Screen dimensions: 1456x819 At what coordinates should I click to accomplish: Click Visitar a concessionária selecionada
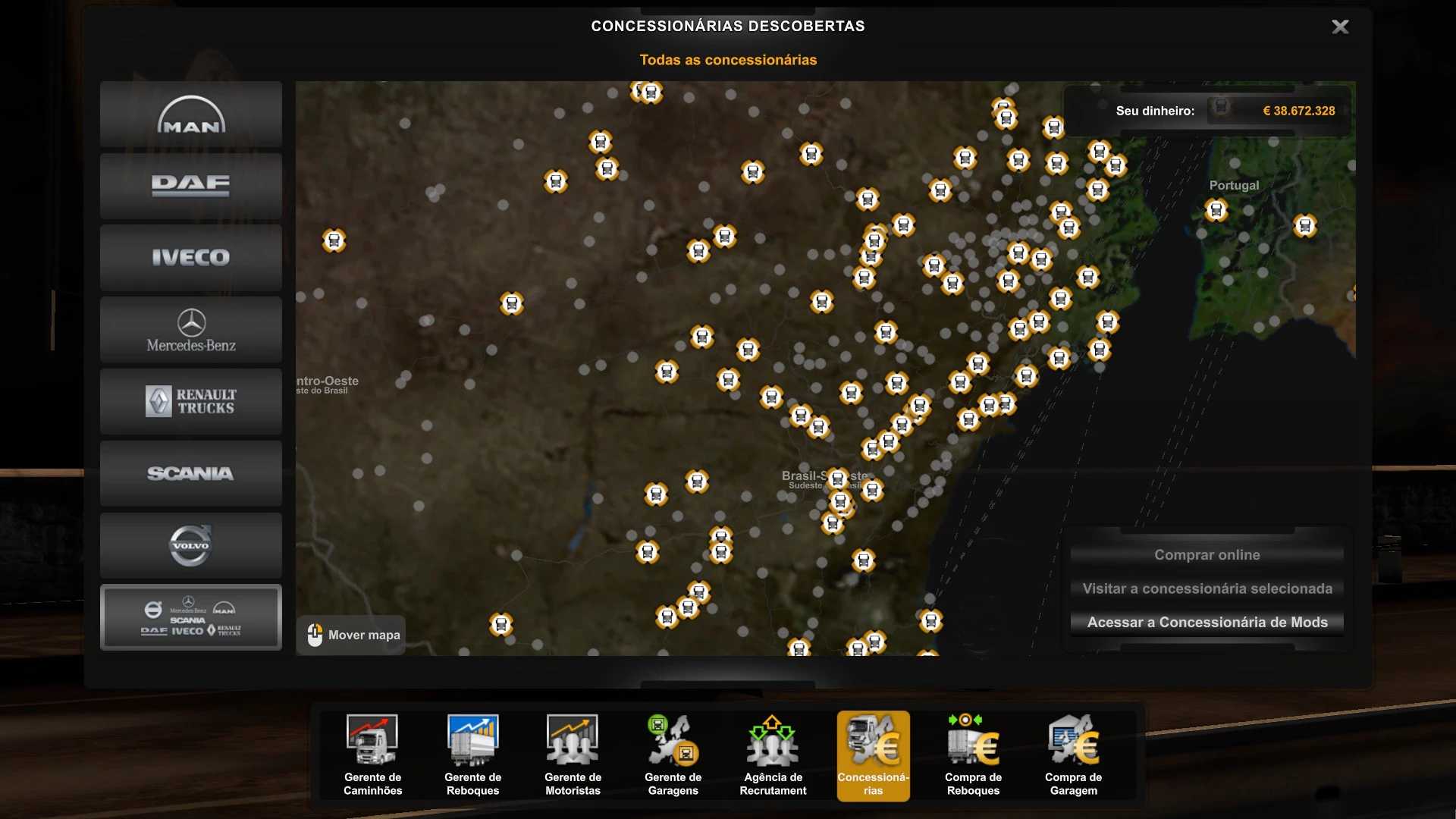tap(1207, 588)
